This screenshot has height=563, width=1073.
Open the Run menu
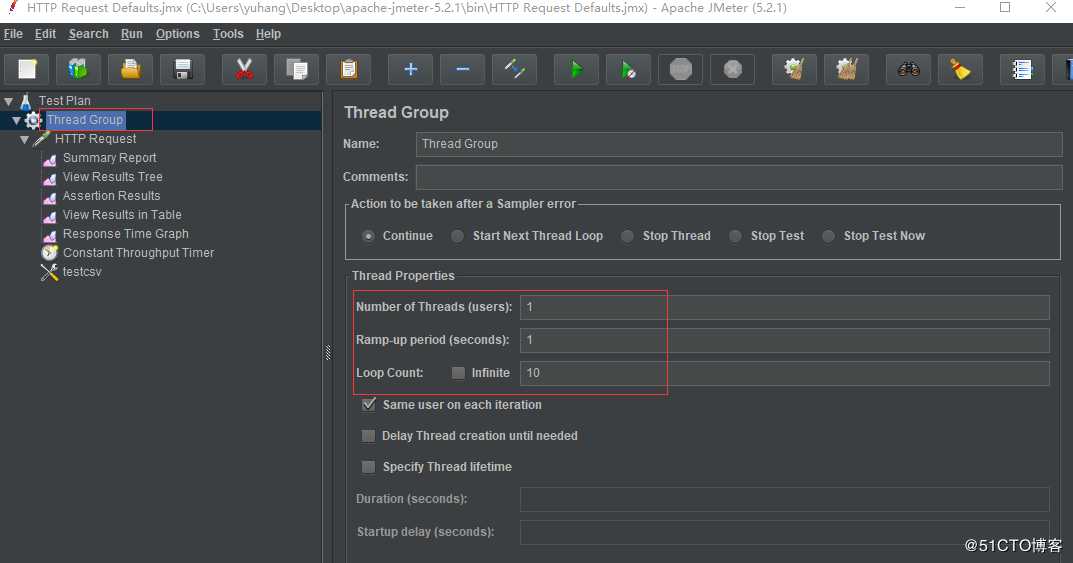tap(131, 34)
